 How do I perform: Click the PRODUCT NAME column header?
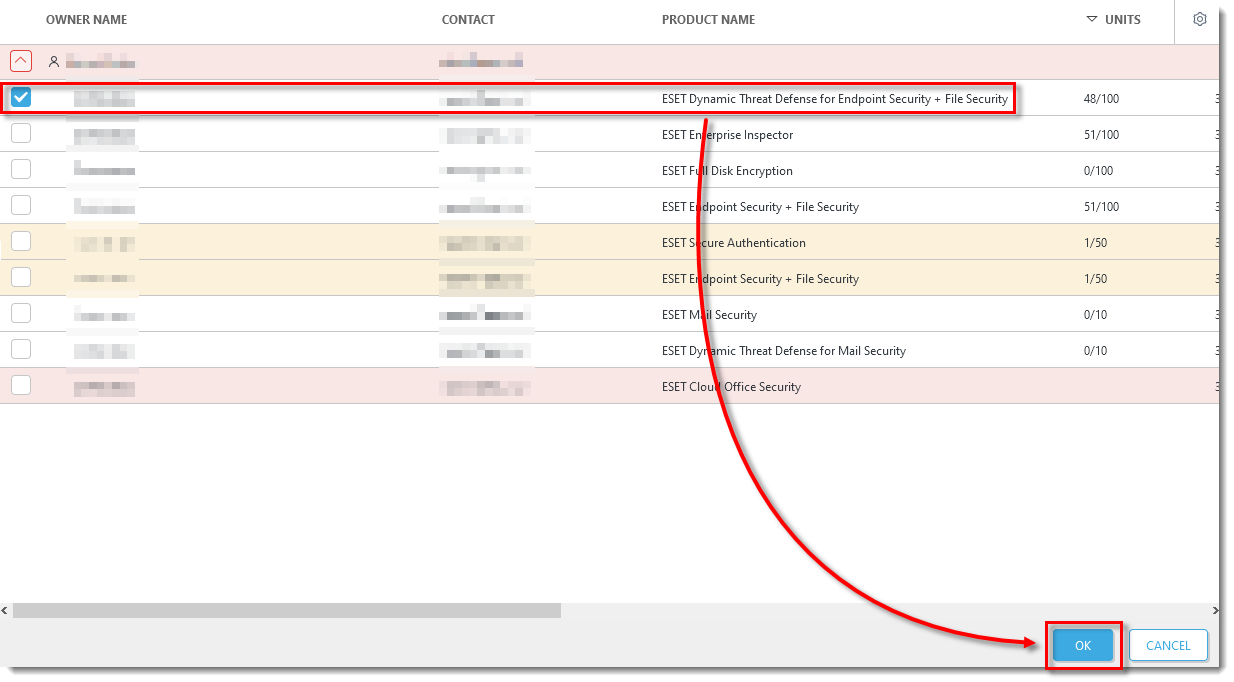708,20
